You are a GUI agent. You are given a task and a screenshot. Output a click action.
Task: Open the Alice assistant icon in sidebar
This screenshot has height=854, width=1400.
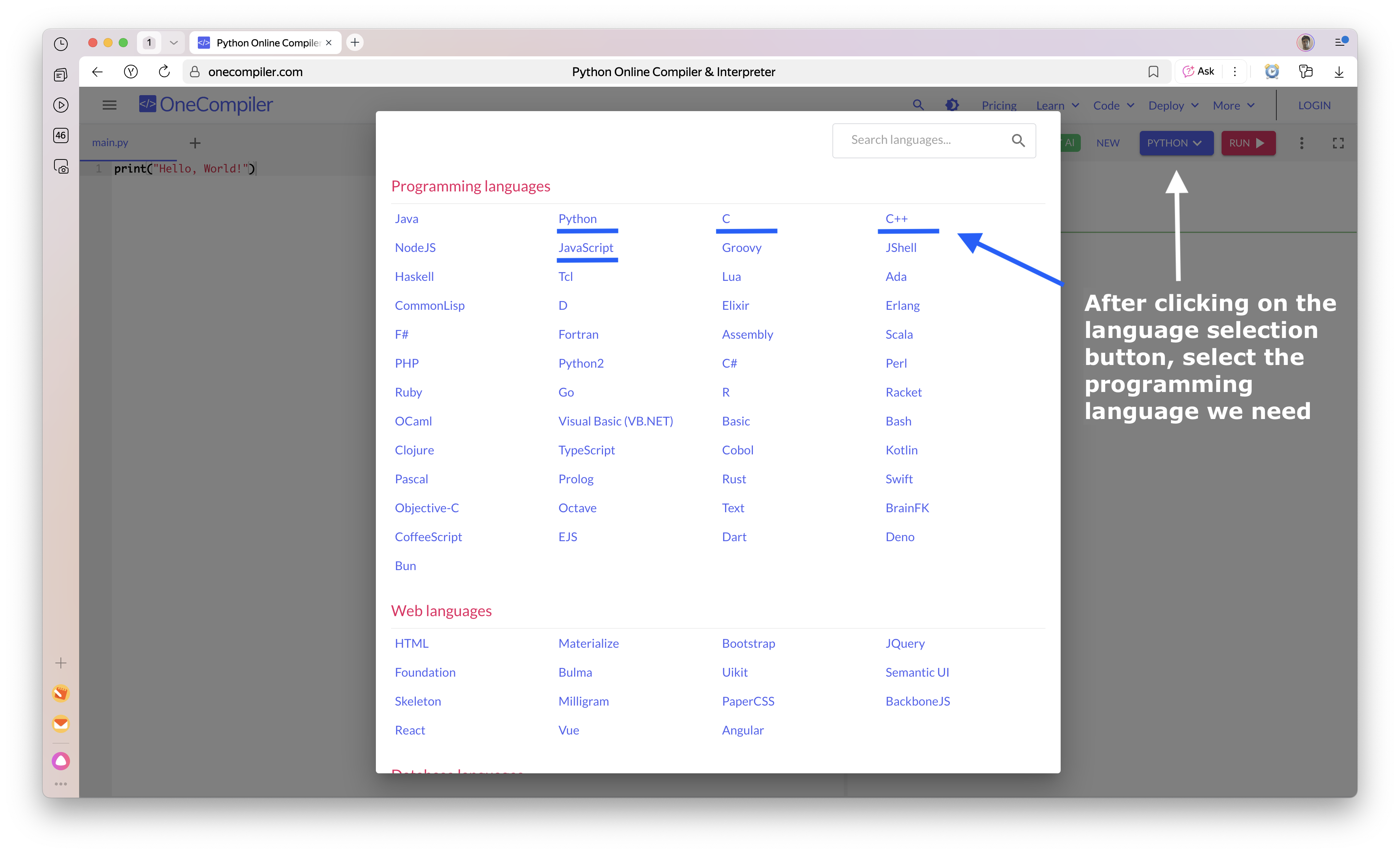point(61,761)
